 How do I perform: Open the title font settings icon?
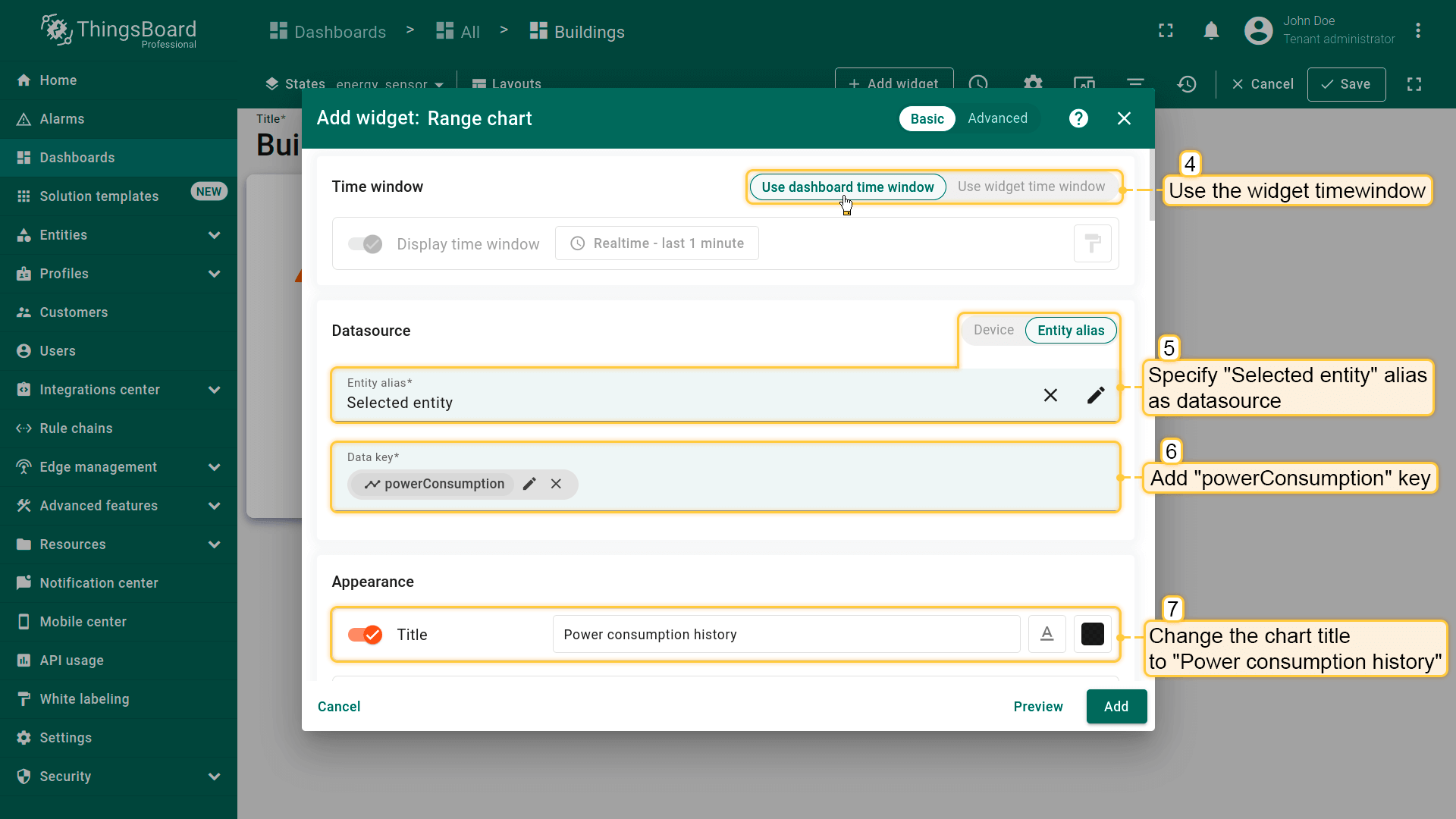[x=1046, y=634]
